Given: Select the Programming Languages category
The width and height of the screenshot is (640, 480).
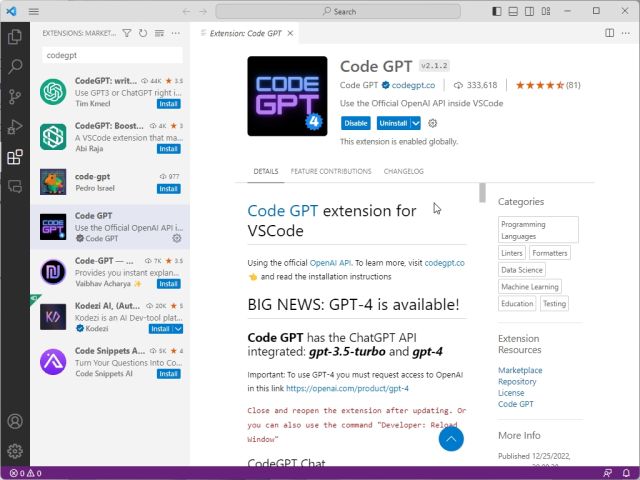Looking at the screenshot, I should pyautogui.click(x=538, y=230).
